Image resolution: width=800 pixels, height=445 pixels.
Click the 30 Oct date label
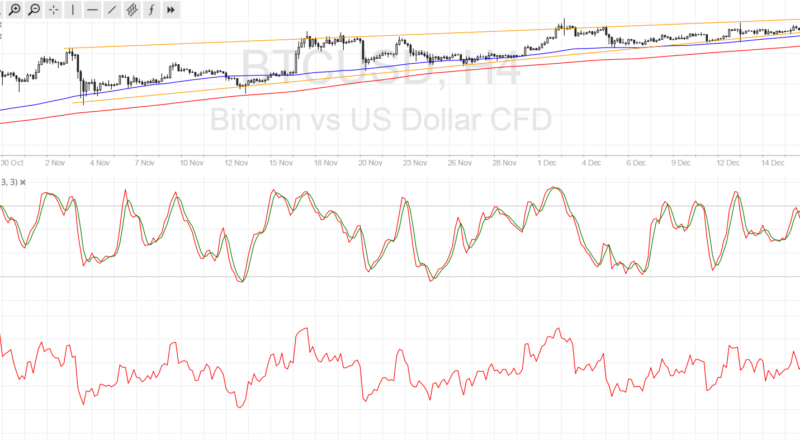pos(12,163)
